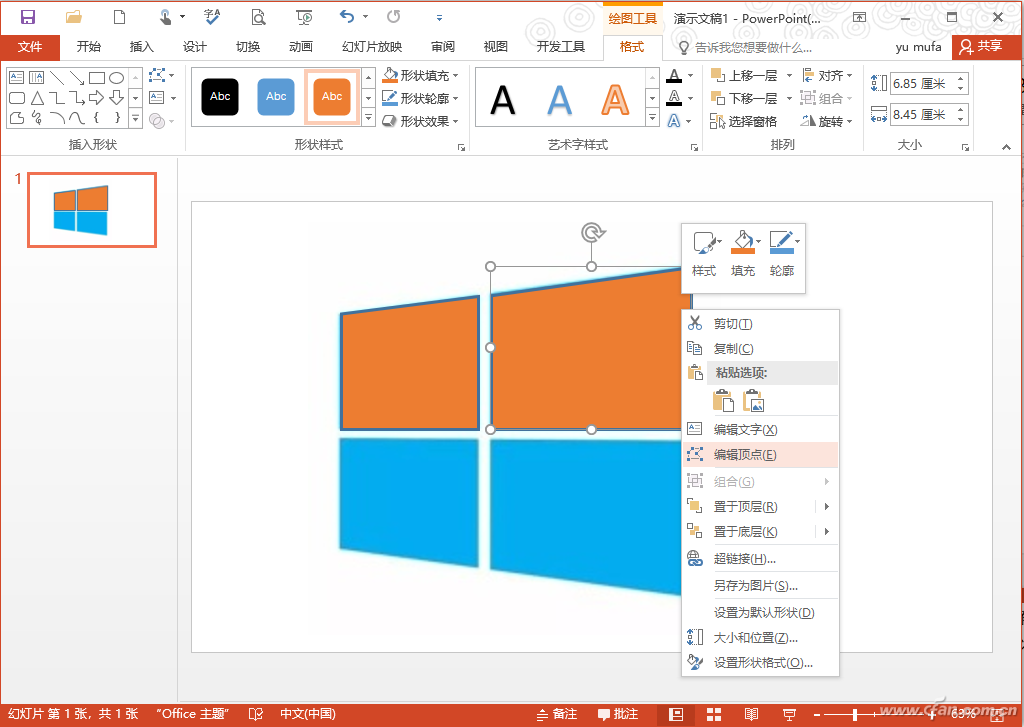Click 编辑顶点 in the context menu
Viewport: 1024px width, 727px height.
(760, 455)
